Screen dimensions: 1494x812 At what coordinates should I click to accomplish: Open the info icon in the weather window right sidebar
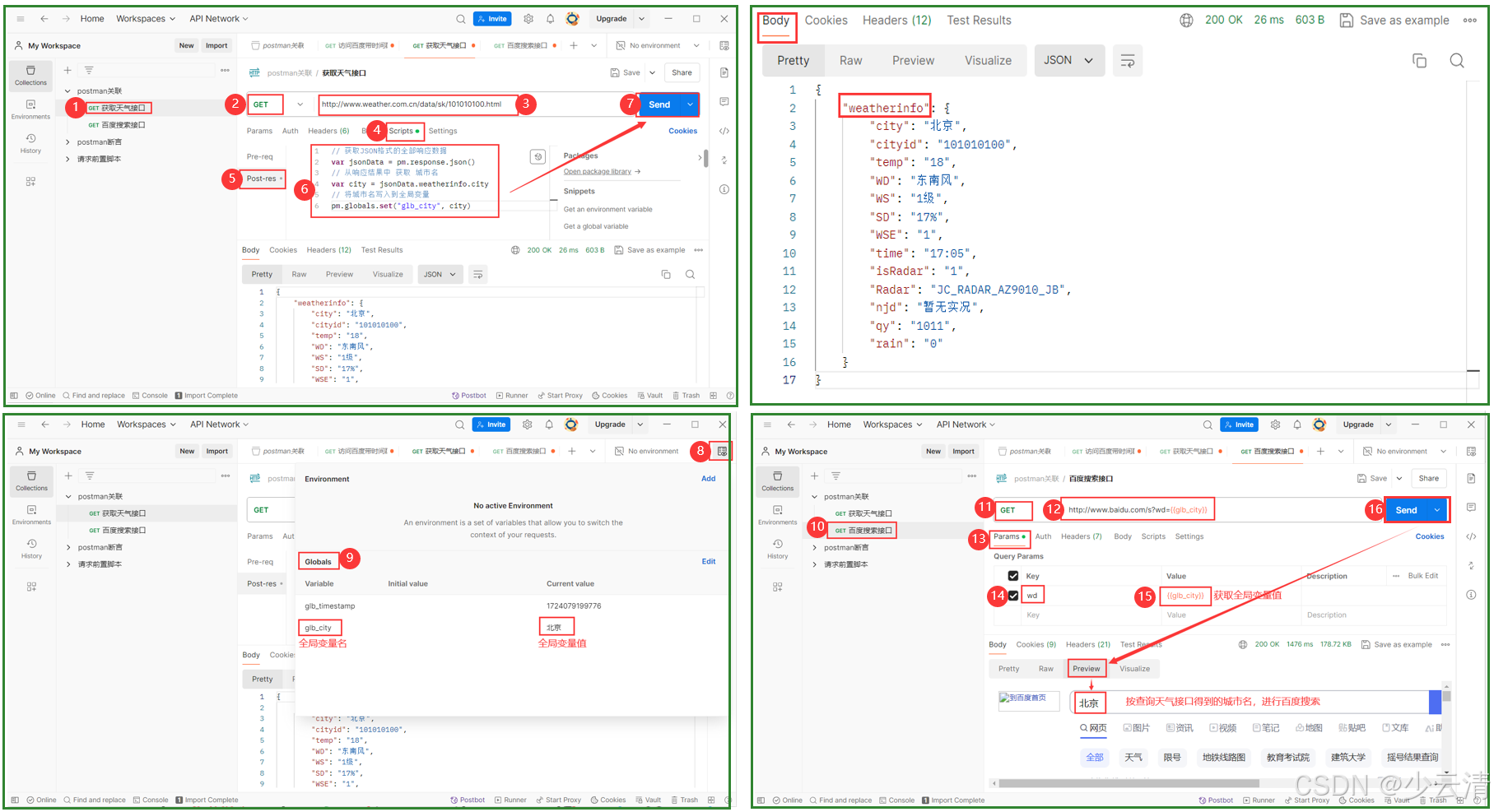tap(724, 189)
